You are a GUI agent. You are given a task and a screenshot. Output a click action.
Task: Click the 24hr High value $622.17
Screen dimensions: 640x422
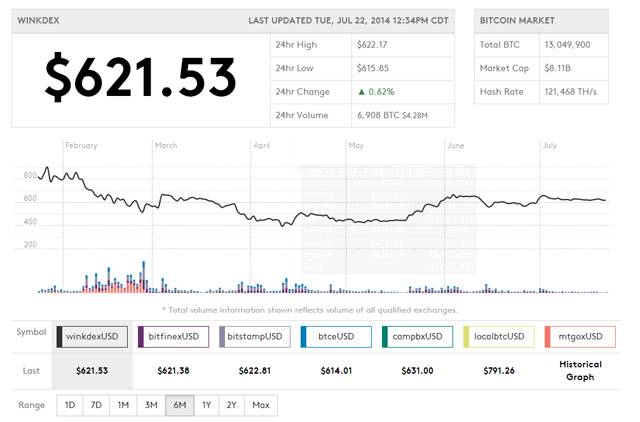point(372,45)
